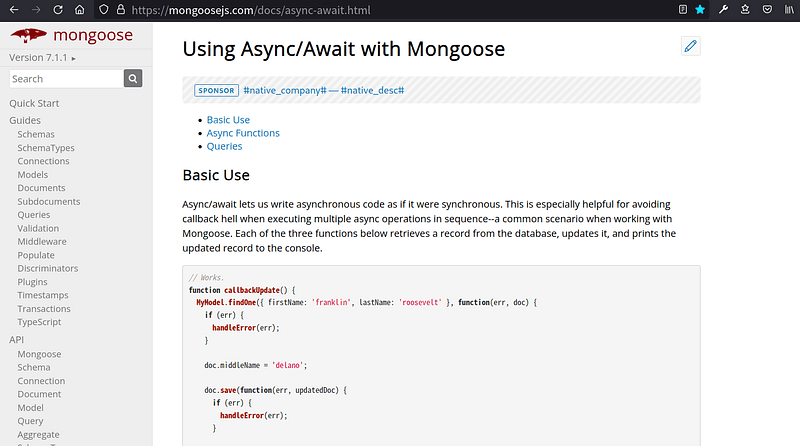Screen dimensions: 800x446
Task: Click the pencil edit page icon
Action: click(x=690, y=46)
